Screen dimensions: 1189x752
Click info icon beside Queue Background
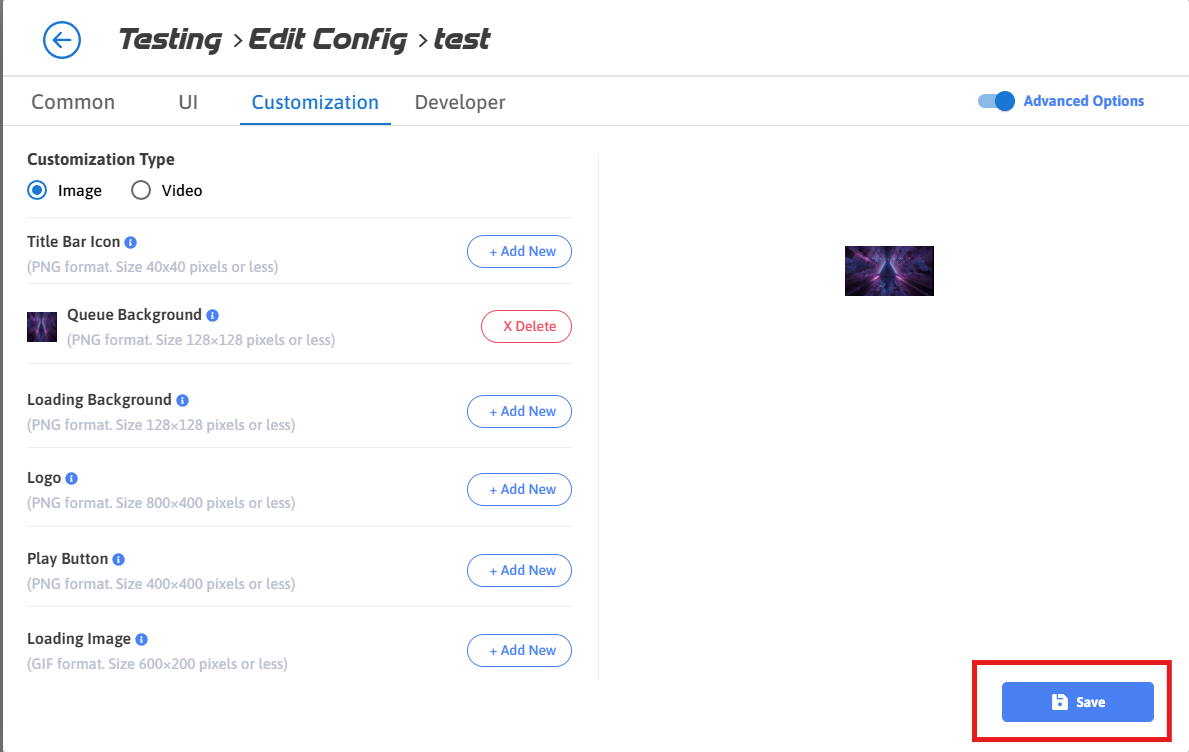click(213, 315)
